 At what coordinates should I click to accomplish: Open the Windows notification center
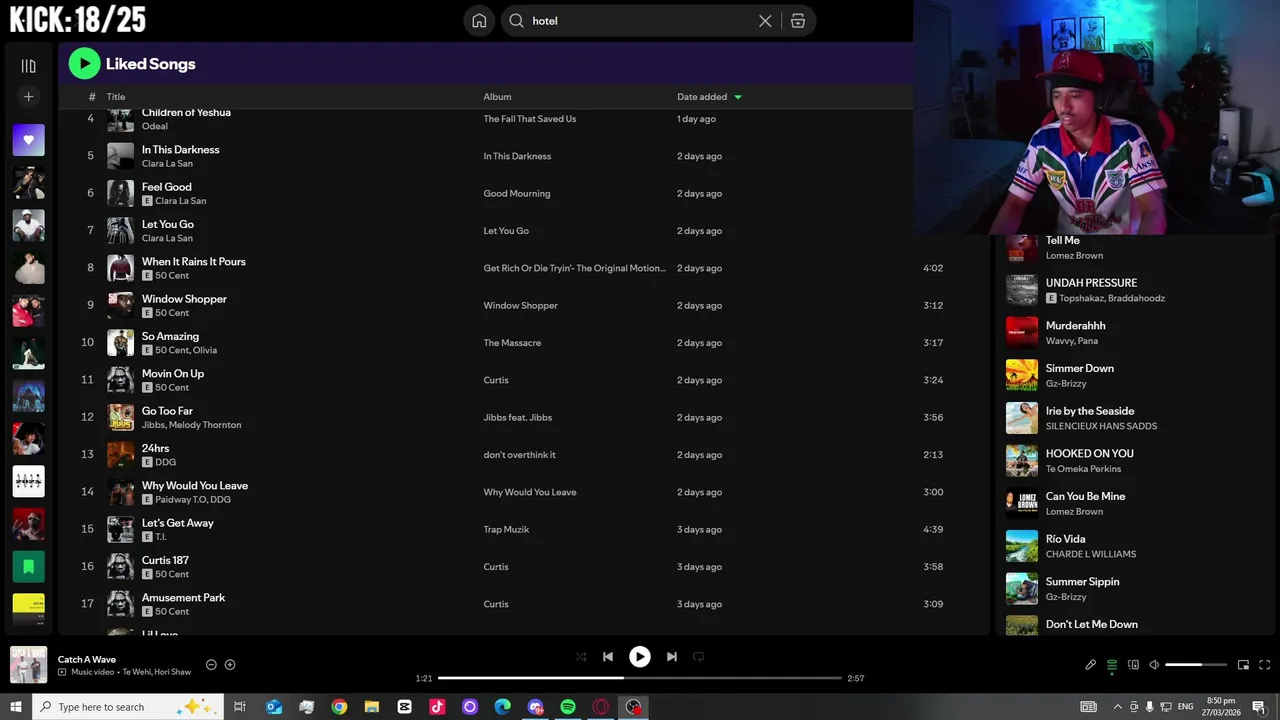(1259, 707)
